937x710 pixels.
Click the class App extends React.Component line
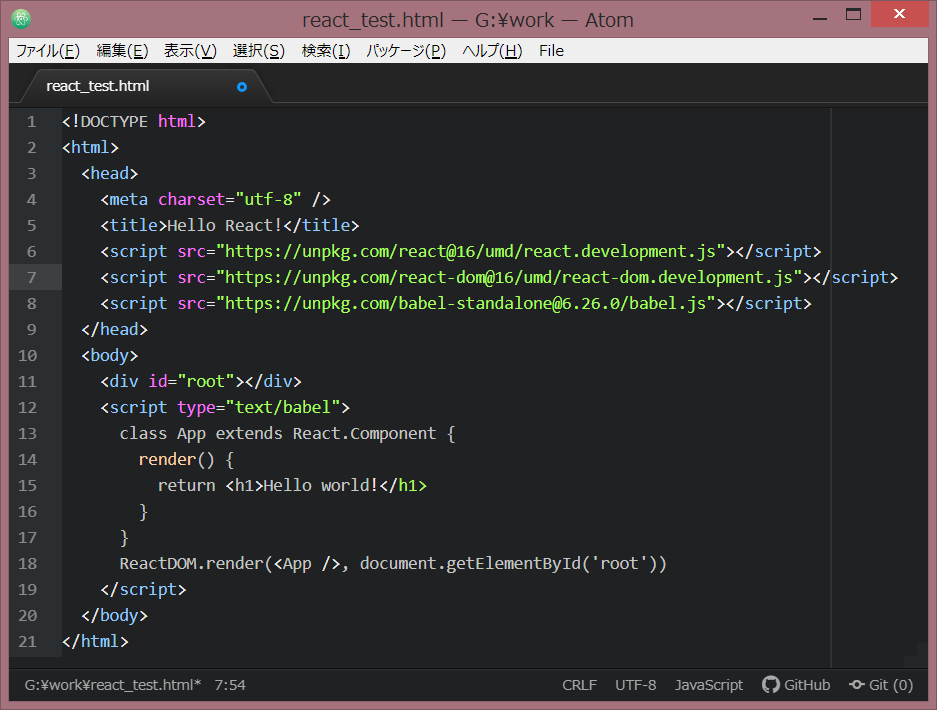coord(287,434)
